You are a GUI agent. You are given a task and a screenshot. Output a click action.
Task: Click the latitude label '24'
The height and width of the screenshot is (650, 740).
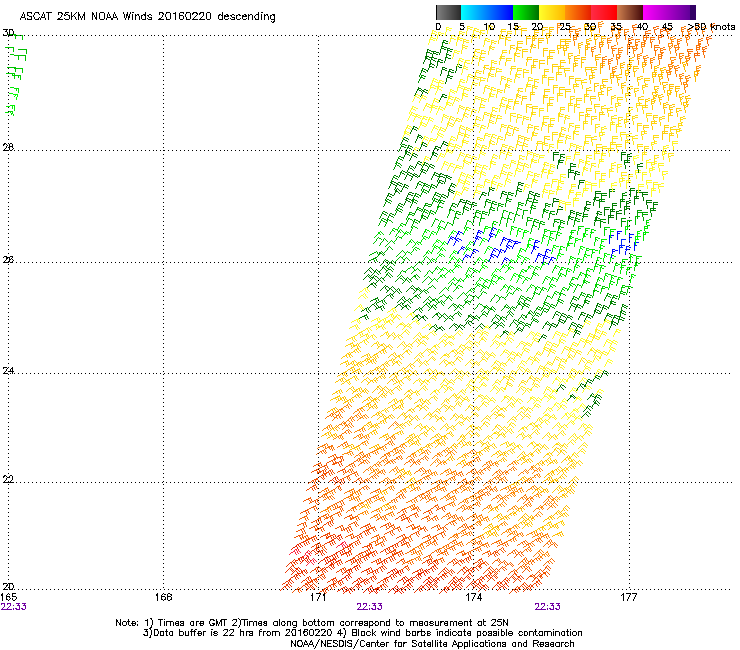click(x=8, y=371)
